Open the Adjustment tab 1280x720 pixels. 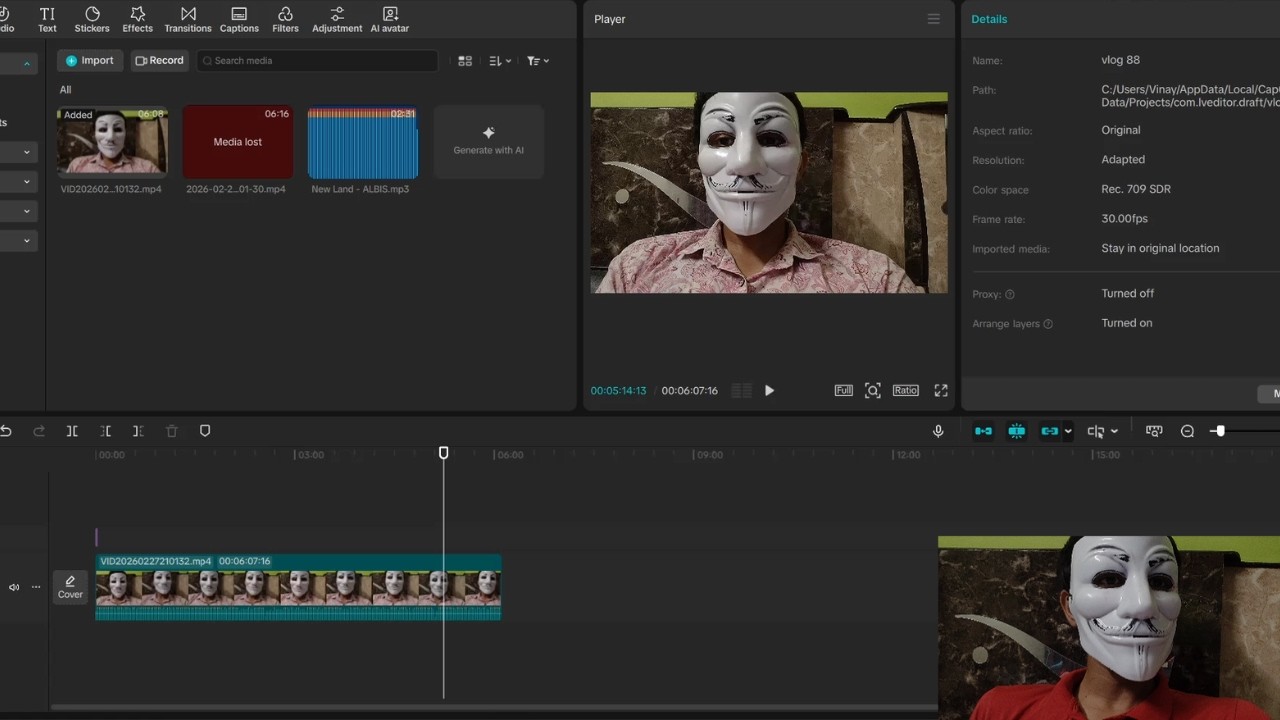337,19
